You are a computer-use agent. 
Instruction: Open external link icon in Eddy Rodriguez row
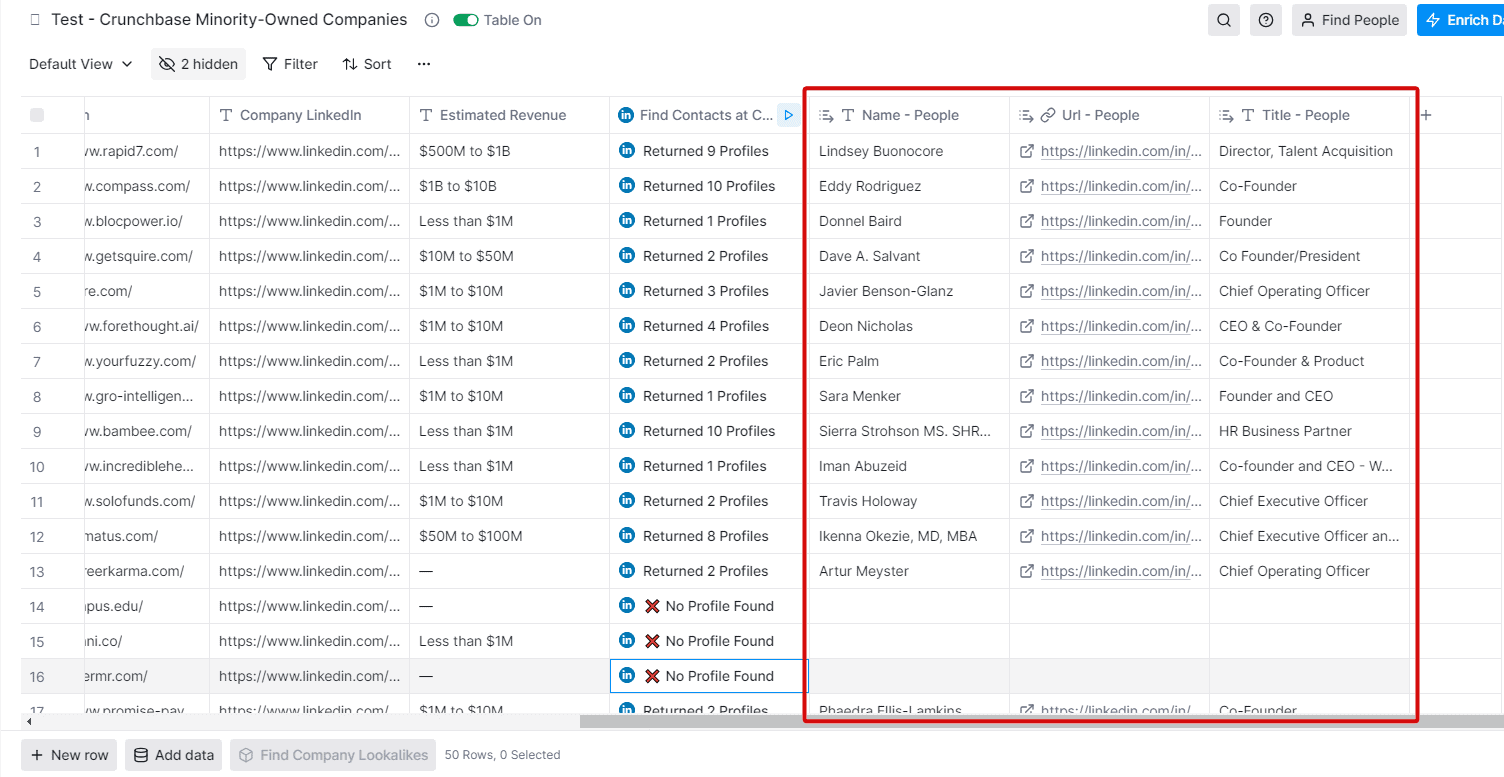tap(1026, 186)
